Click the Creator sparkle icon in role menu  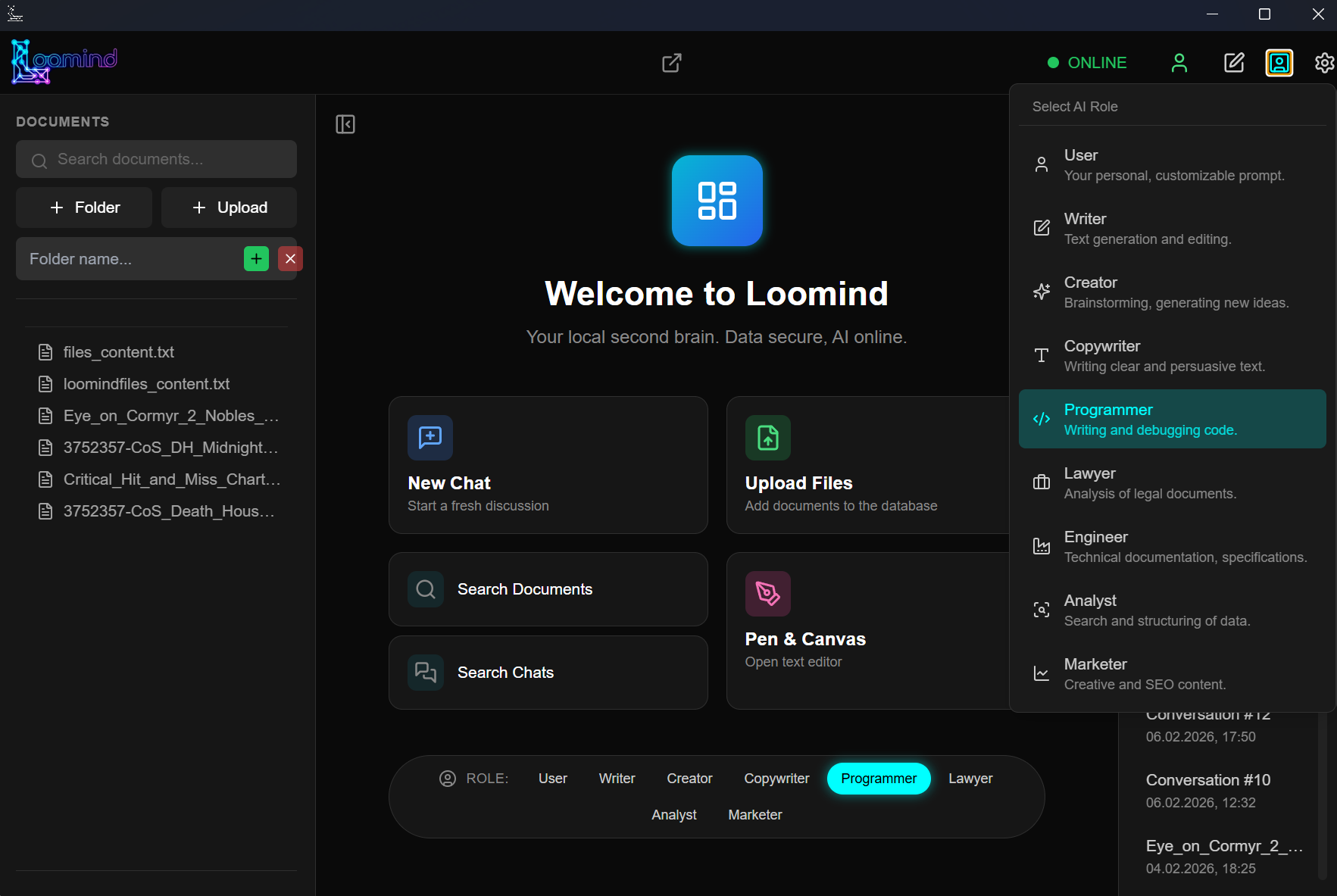point(1042,292)
